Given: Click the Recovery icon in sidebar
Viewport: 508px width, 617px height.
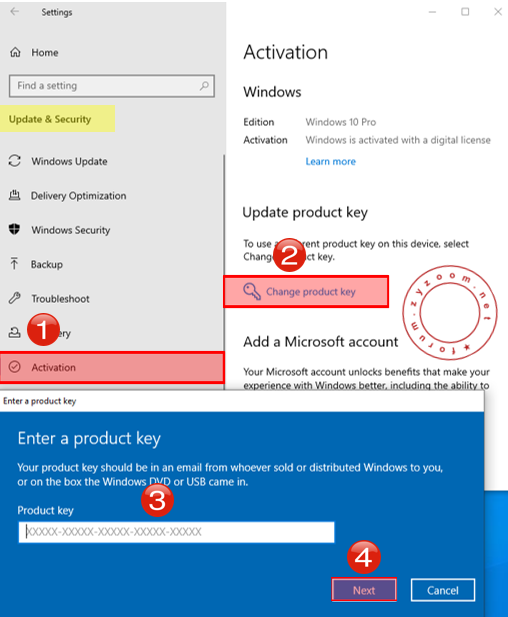Looking at the screenshot, I should (x=15, y=333).
